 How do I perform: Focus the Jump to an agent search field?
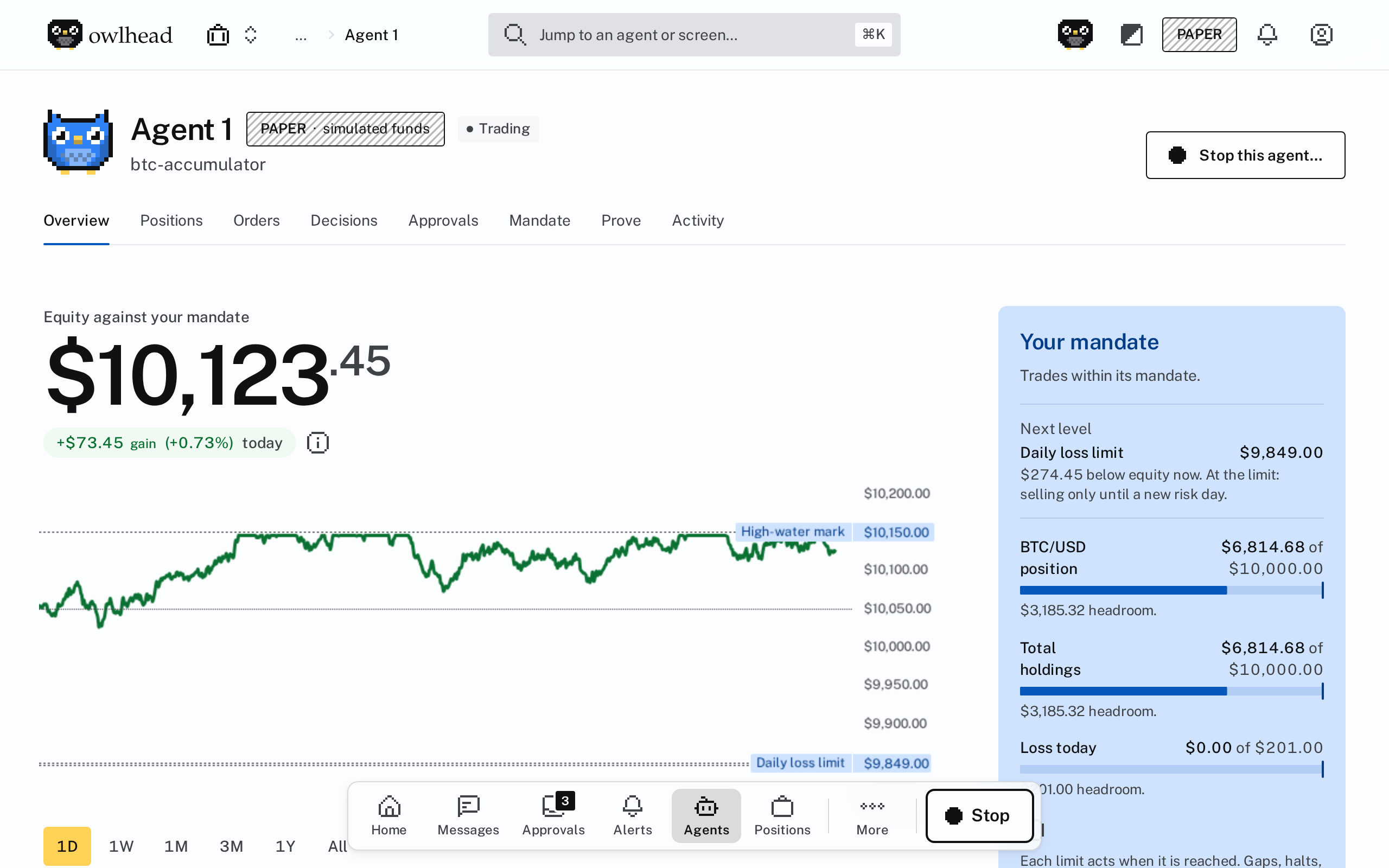(694, 35)
